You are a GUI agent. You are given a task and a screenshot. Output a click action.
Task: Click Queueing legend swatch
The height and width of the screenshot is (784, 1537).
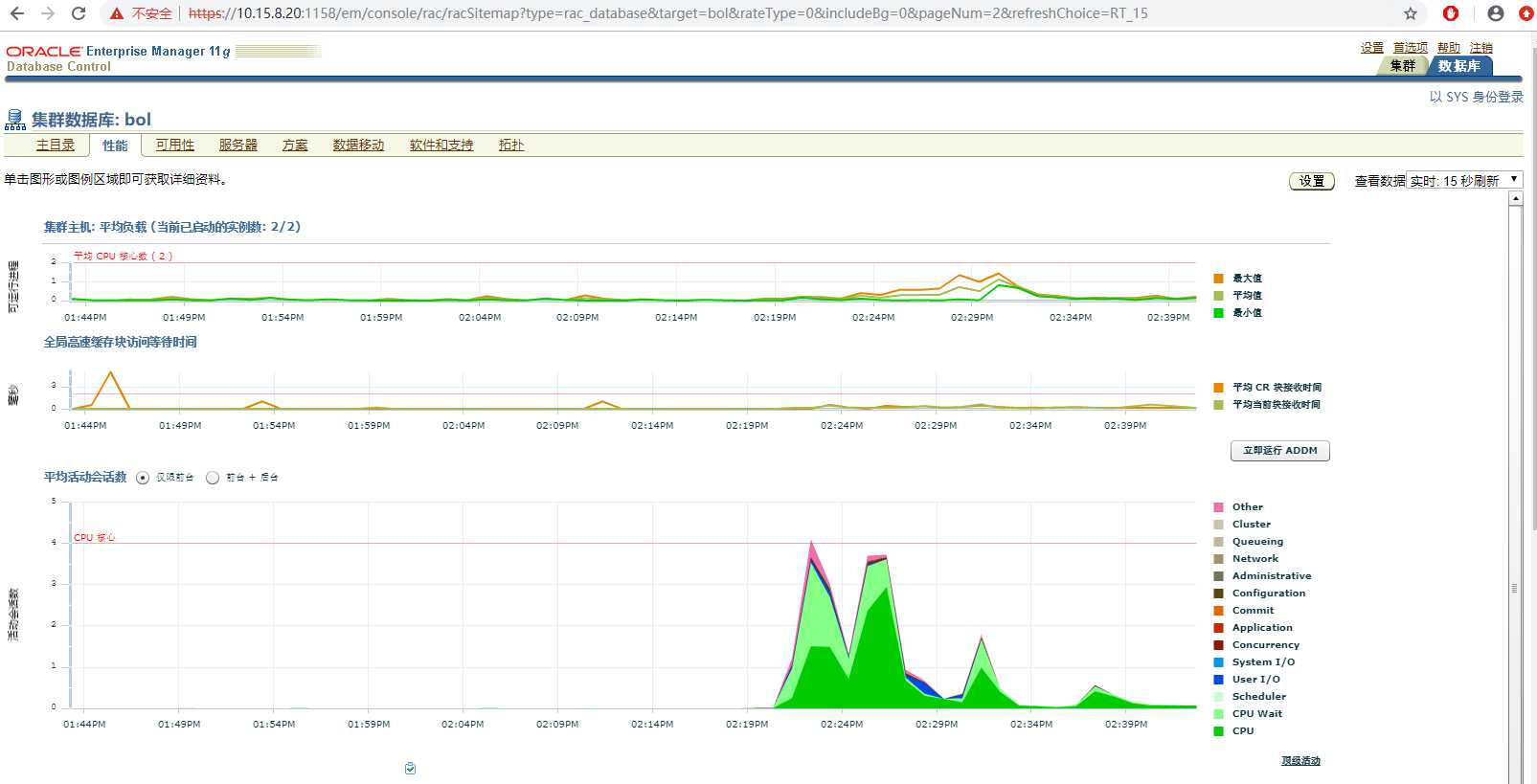pos(1218,542)
